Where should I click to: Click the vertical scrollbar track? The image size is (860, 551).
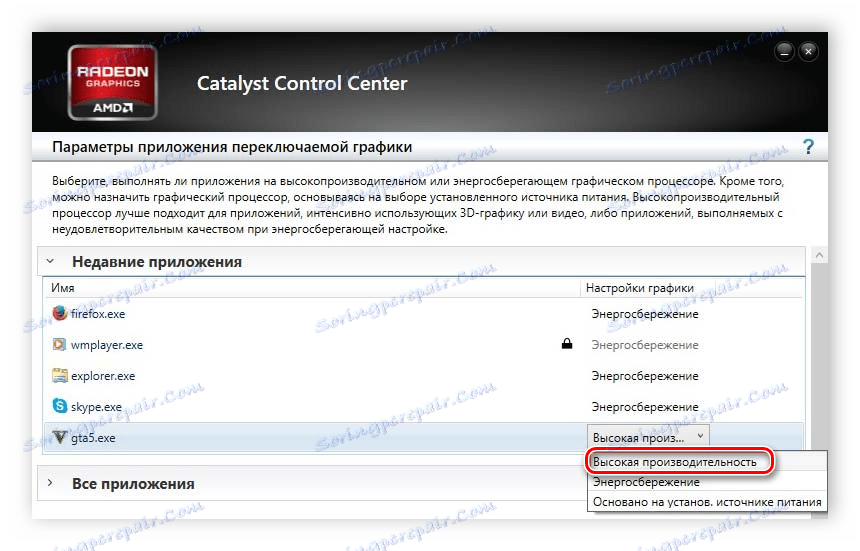pos(819,356)
